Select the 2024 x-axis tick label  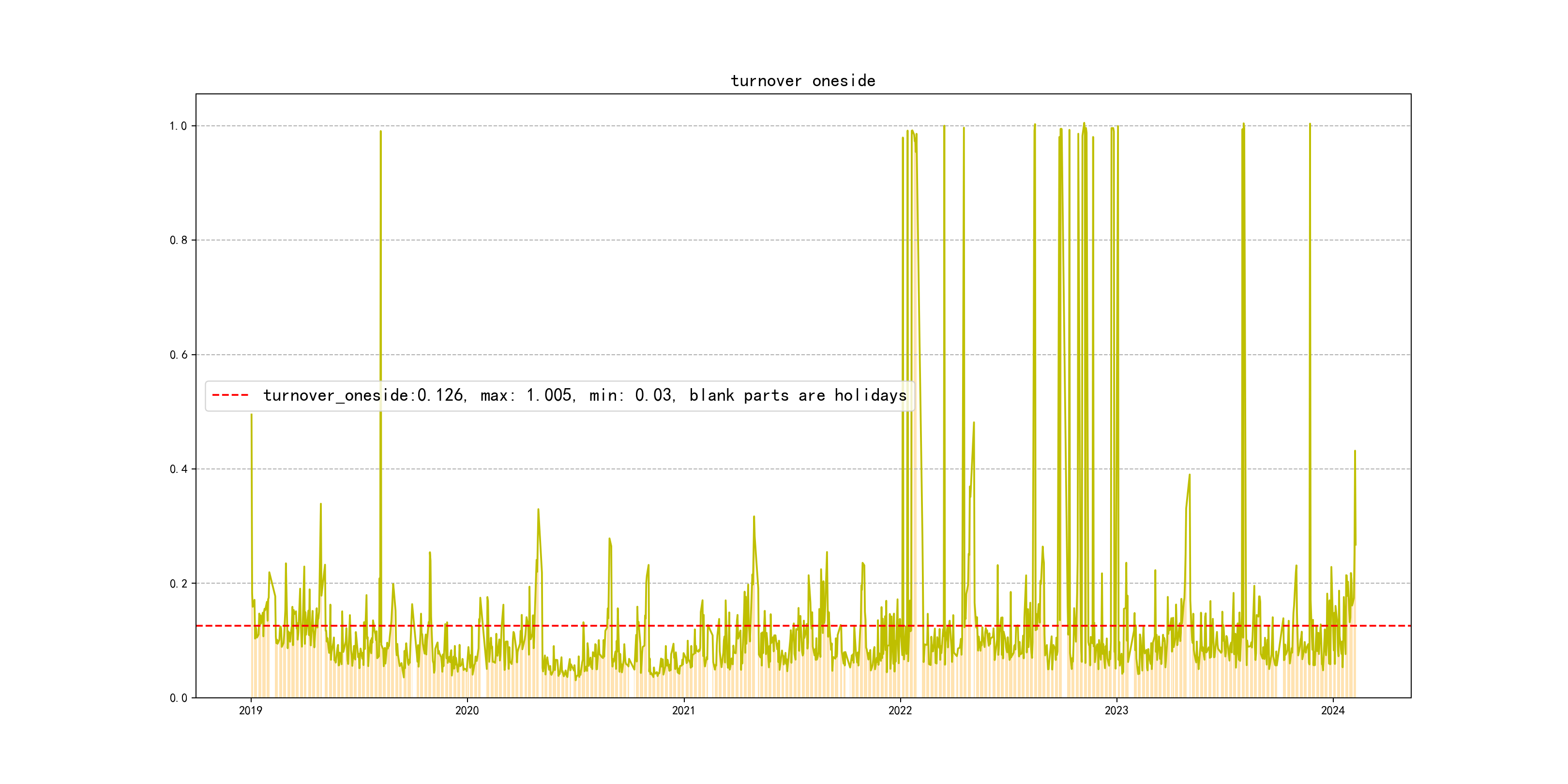(x=1332, y=710)
